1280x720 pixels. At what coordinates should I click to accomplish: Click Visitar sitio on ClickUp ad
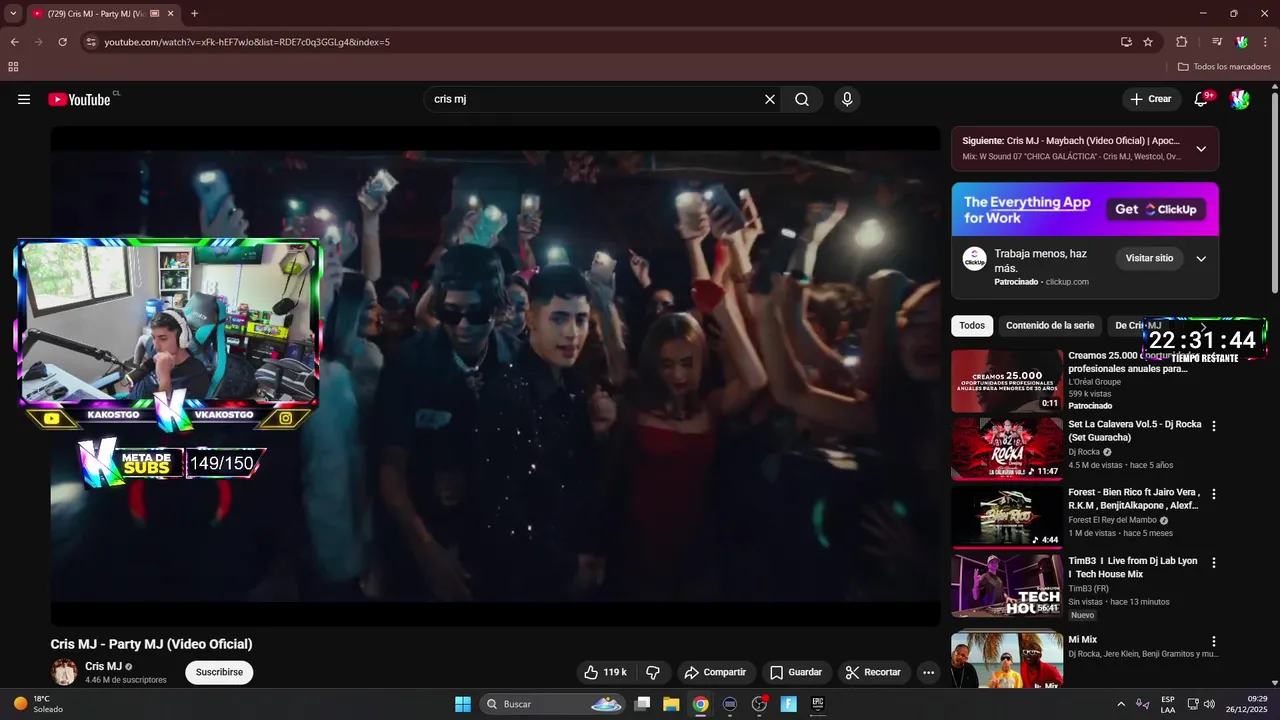(x=1149, y=258)
